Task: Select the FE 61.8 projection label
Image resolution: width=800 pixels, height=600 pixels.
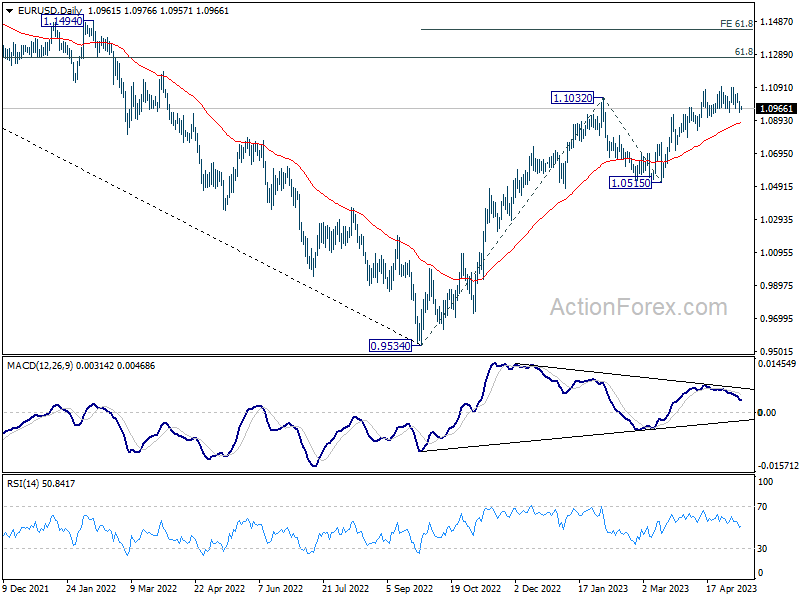Action: click(736, 22)
